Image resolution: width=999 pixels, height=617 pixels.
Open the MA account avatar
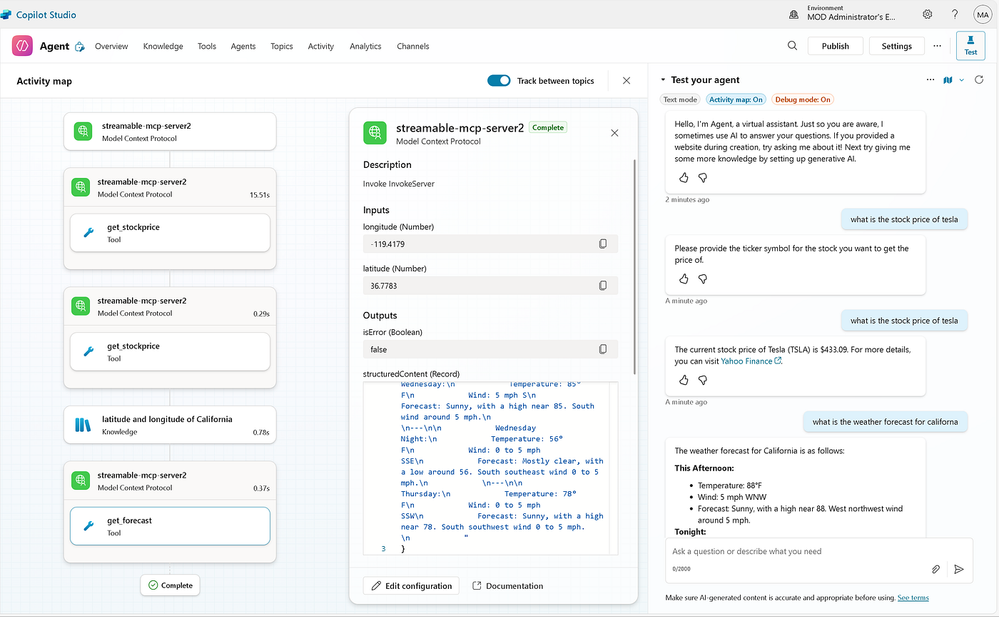[x=982, y=14]
